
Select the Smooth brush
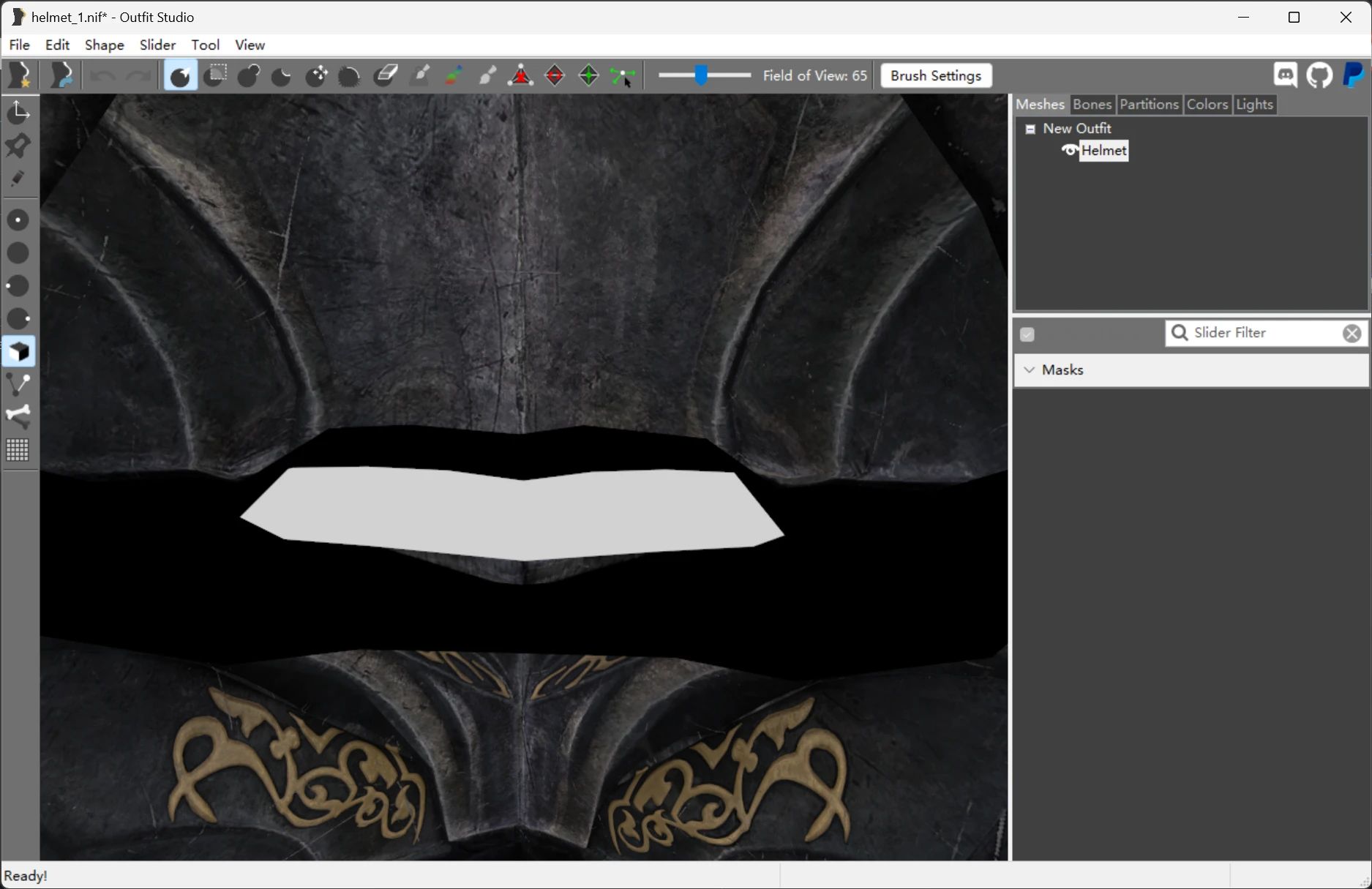coord(349,75)
